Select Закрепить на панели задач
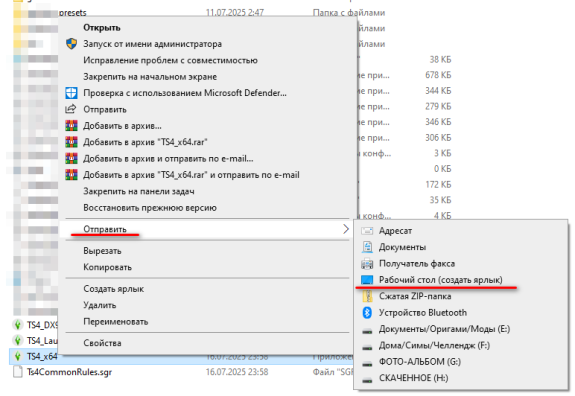Viewport: 575px width, 396px height. click(139, 191)
